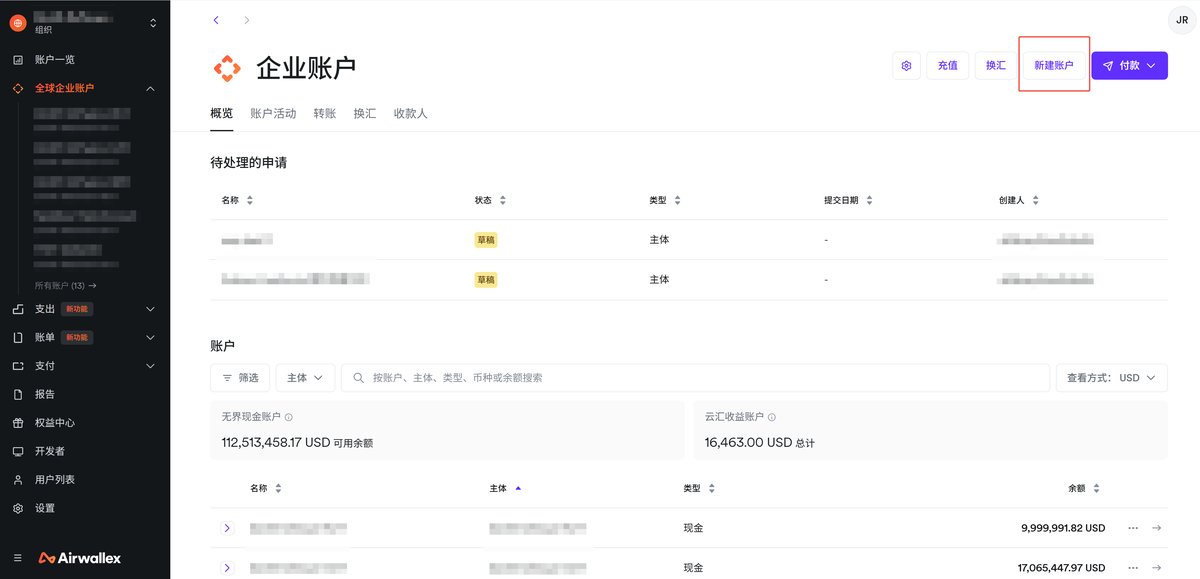This screenshot has width=1200, height=579.
Task: Open account settings gear next to 充值
Action: point(906,66)
